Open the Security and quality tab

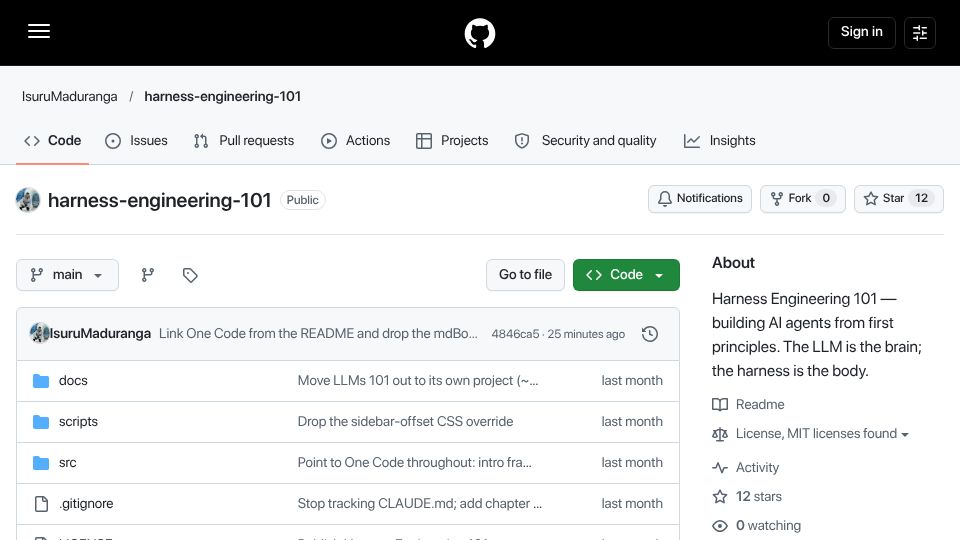coord(585,141)
